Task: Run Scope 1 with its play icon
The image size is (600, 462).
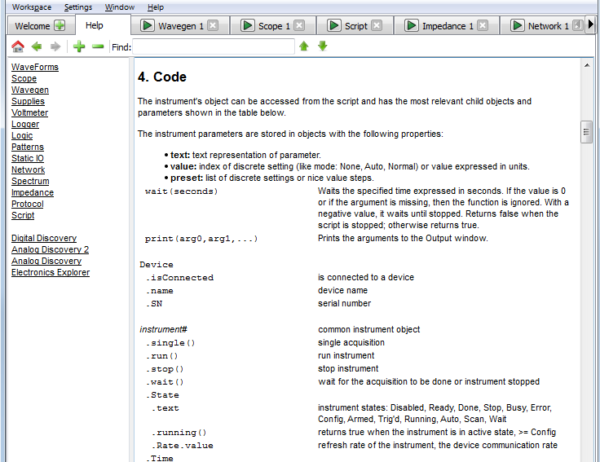Action: pyautogui.click(x=247, y=26)
